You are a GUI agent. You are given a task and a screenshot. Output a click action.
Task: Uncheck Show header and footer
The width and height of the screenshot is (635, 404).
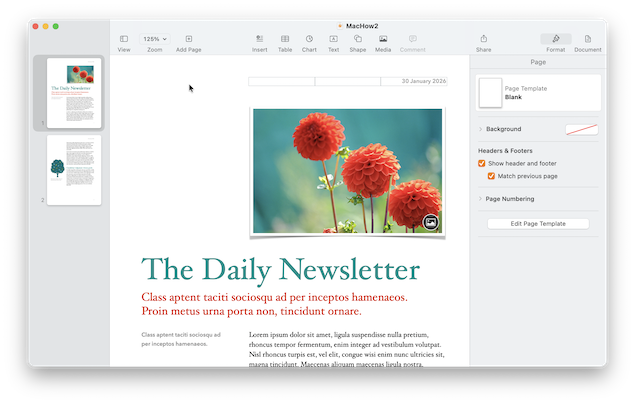tap(482, 163)
